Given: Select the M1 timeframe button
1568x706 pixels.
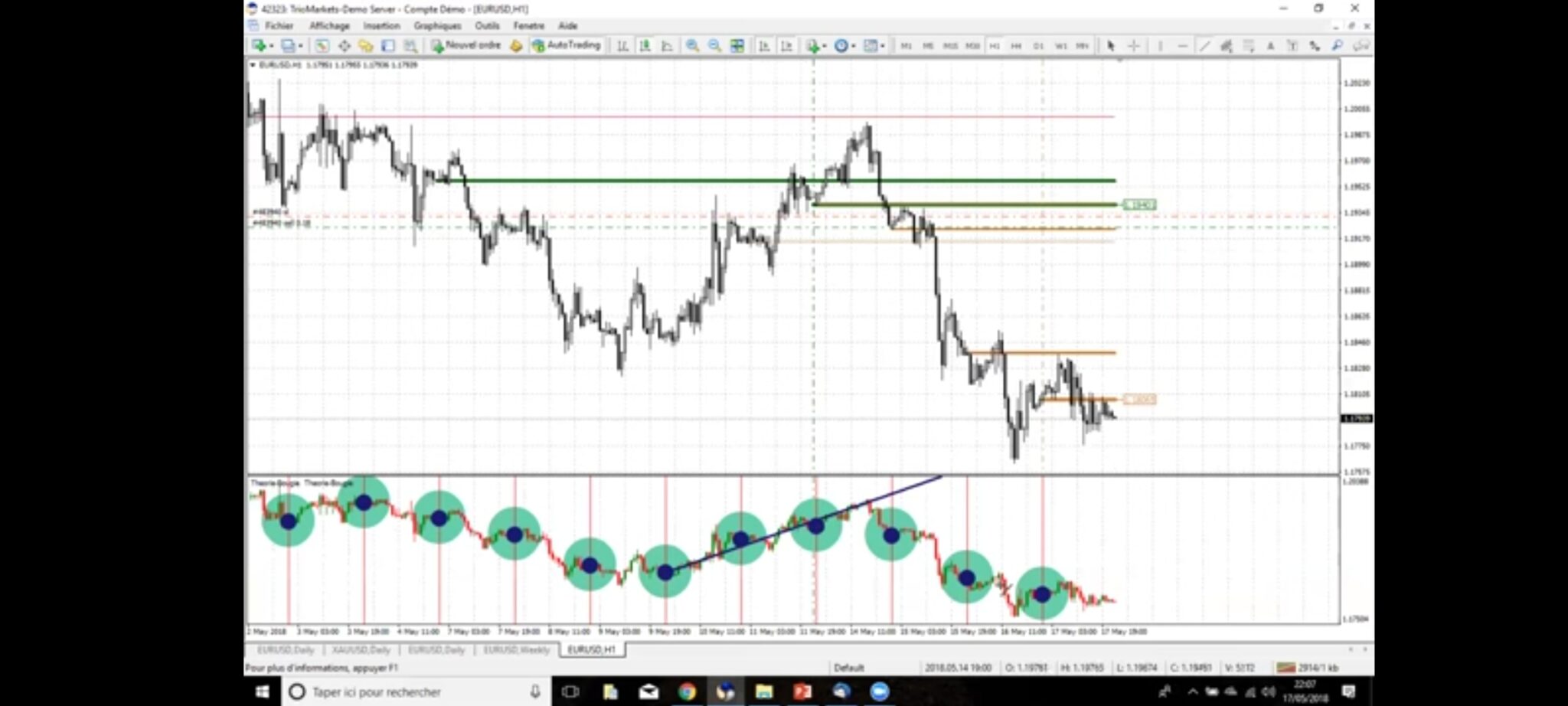Looking at the screenshot, I should pyautogui.click(x=906, y=46).
